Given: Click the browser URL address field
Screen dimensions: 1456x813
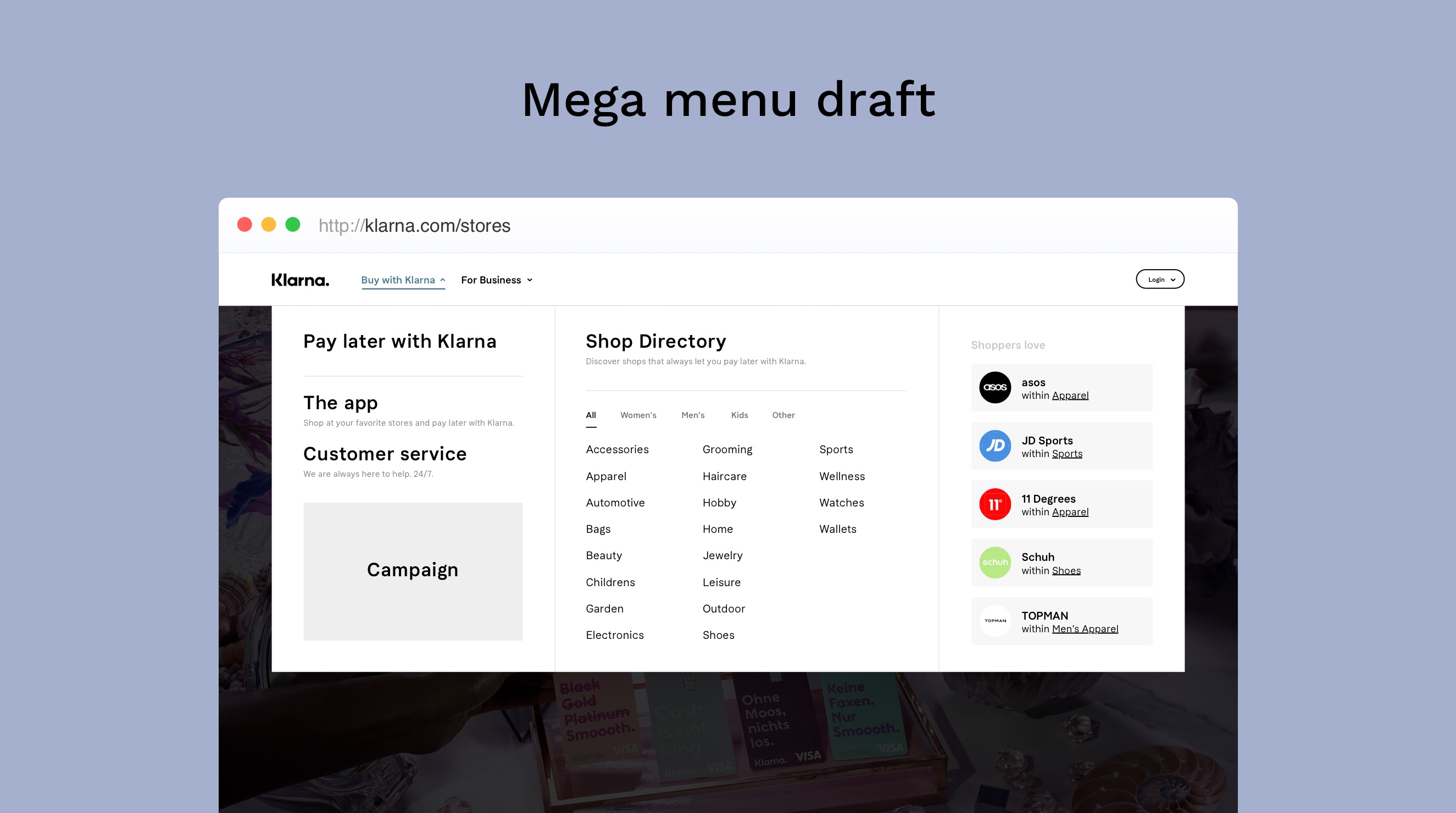Looking at the screenshot, I should [x=414, y=225].
